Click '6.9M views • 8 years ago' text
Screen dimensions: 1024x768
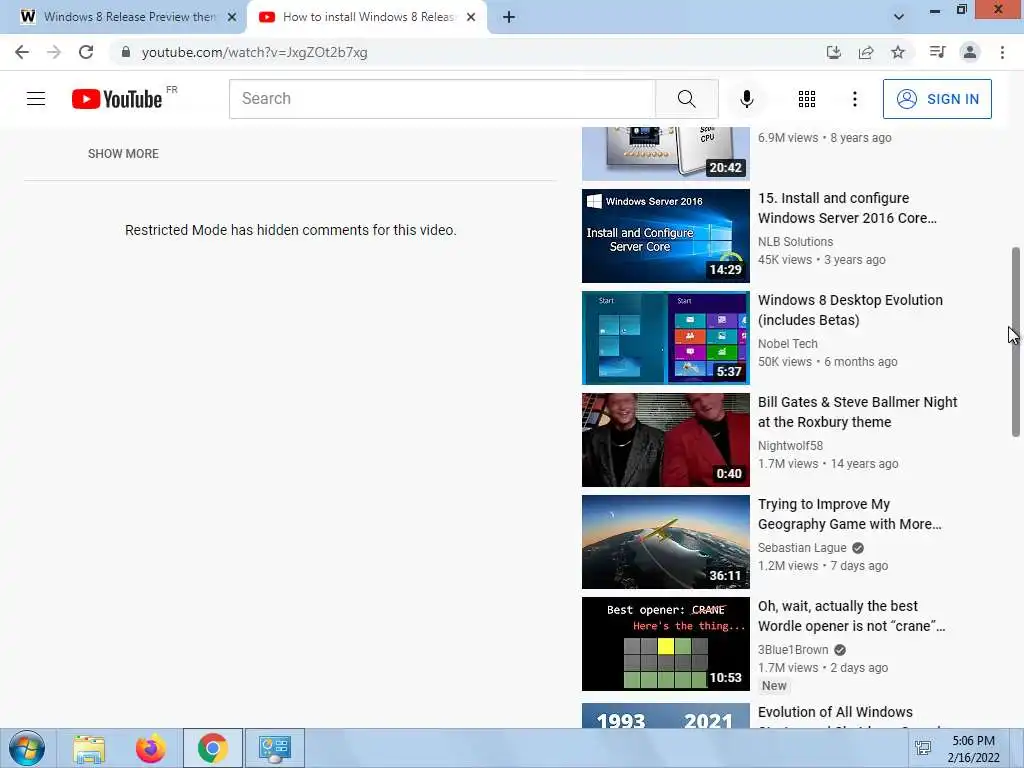click(824, 138)
